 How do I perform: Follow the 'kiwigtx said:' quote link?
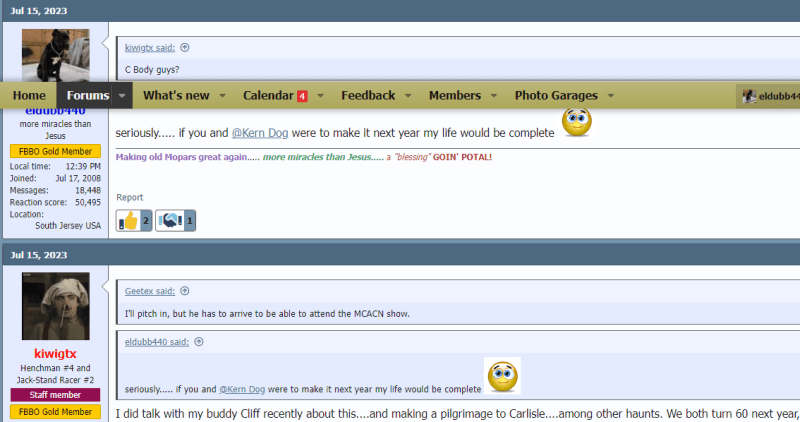point(150,48)
